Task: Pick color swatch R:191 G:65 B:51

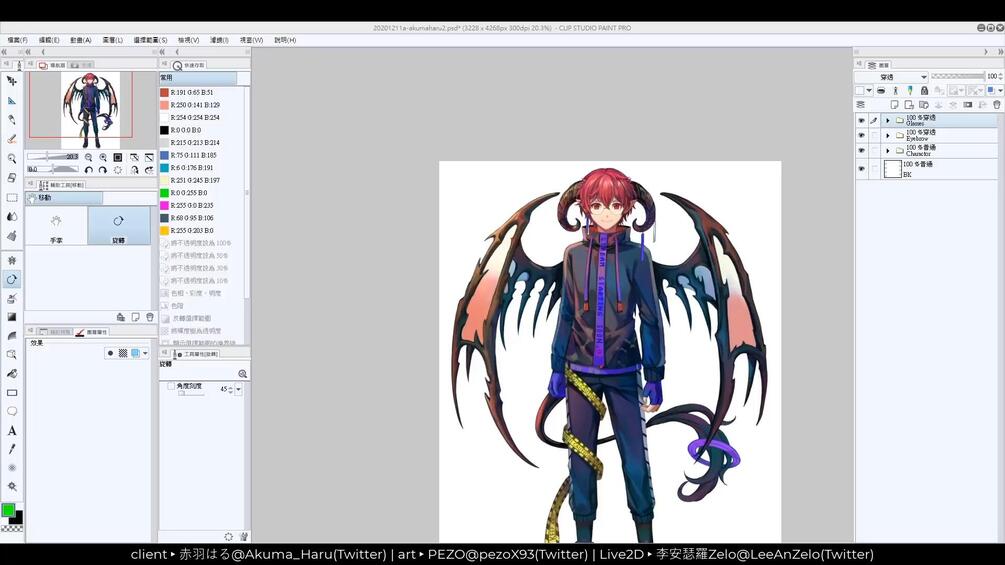Action: coord(164,92)
